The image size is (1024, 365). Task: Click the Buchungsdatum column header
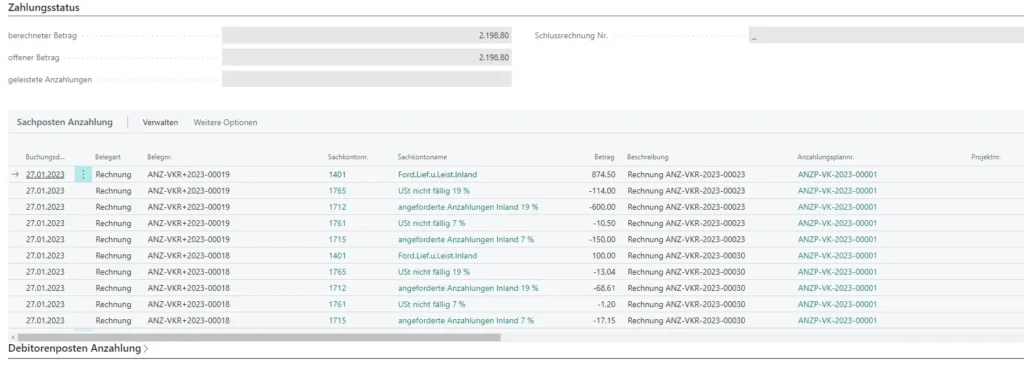click(45, 157)
